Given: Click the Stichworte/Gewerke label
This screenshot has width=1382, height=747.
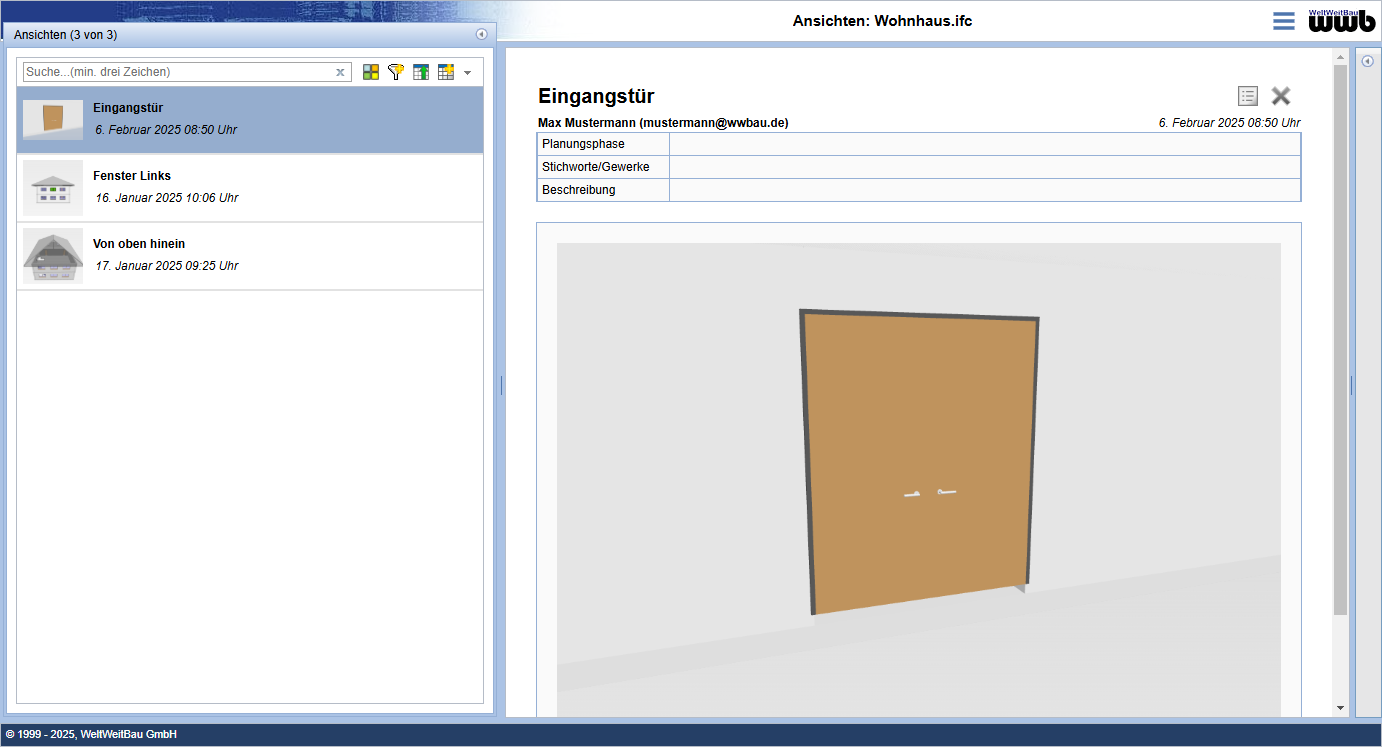Looking at the screenshot, I should click(x=596, y=167).
